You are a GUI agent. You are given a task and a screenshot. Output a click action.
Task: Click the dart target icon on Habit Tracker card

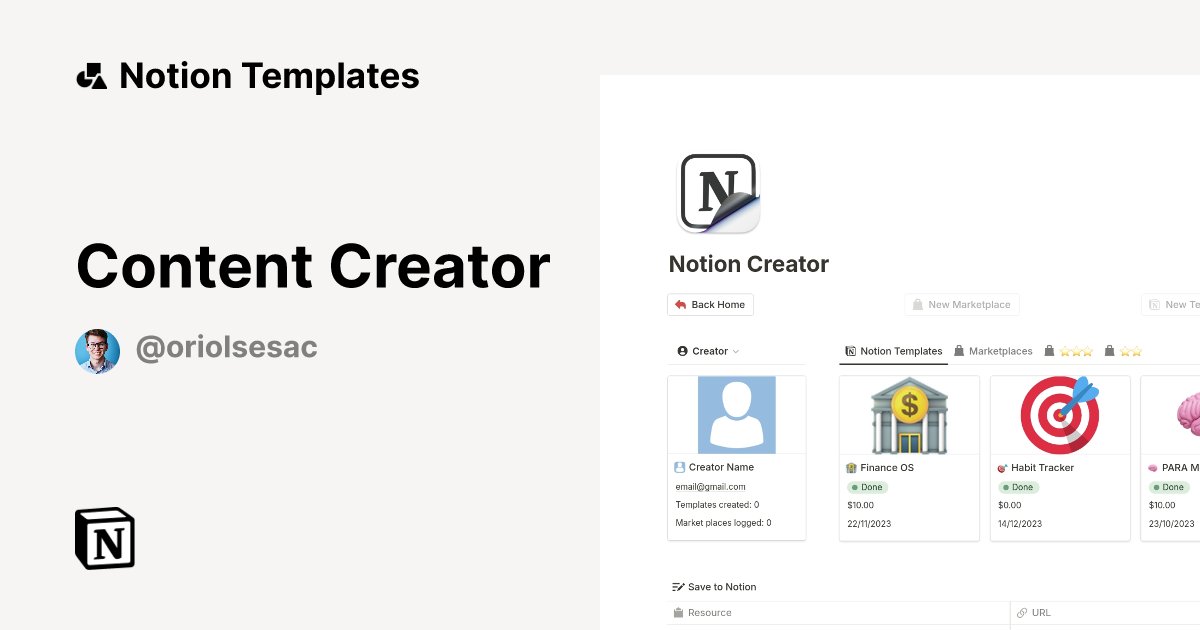[1059, 413]
